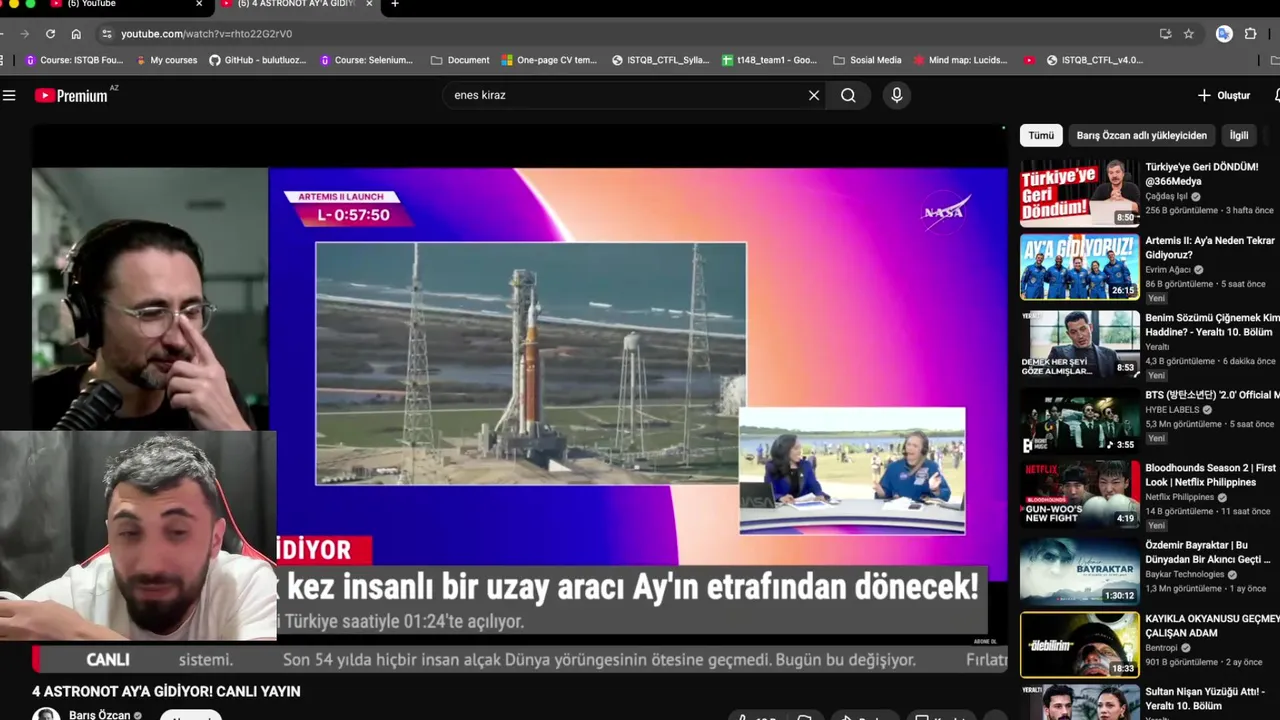1280x720 pixels.
Task: Click the live stream video player
Action: [518, 400]
